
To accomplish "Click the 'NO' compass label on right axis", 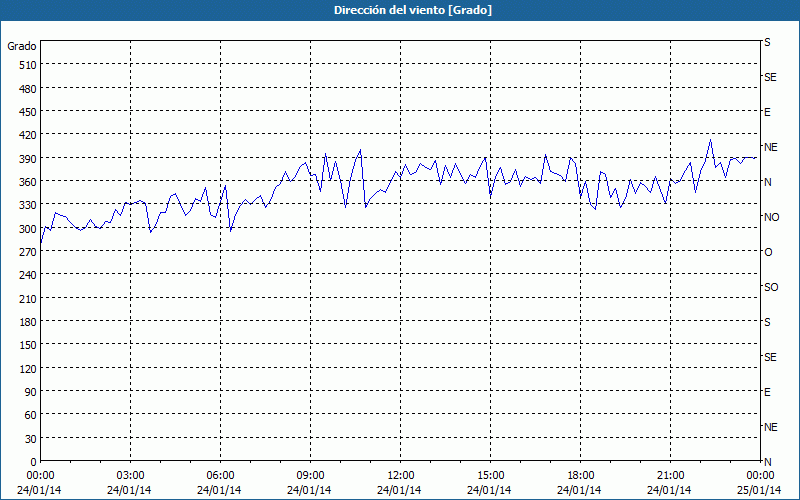I will pyautogui.click(x=771, y=217).
